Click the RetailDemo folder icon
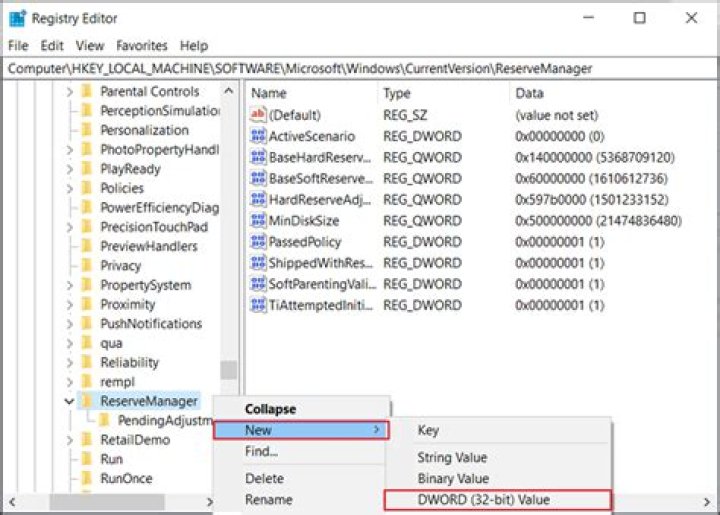This screenshot has height=515, width=720. pyautogui.click(x=86, y=440)
